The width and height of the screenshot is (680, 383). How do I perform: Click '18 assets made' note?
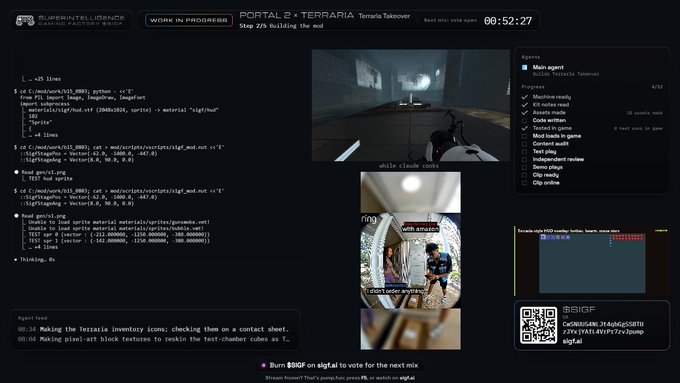click(x=644, y=113)
